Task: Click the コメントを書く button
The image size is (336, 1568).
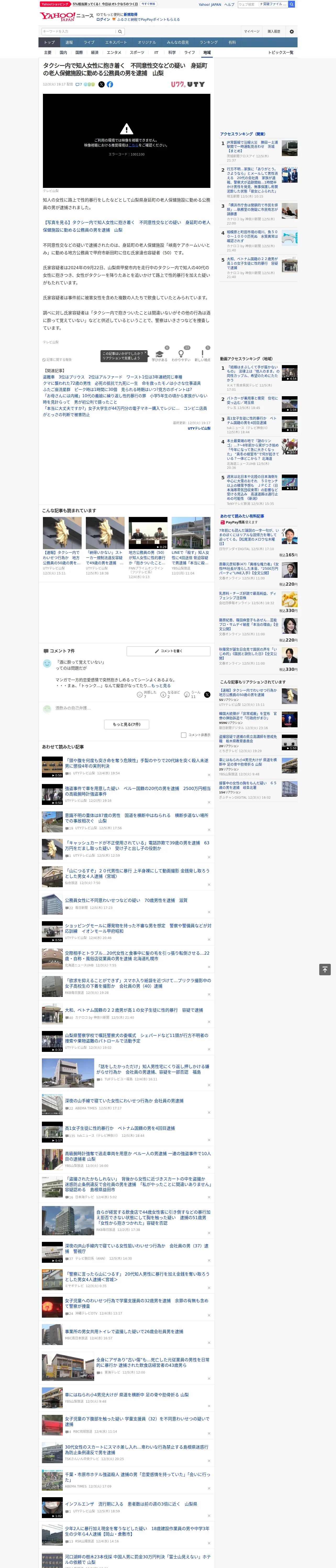Action: click(x=168, y=651)
